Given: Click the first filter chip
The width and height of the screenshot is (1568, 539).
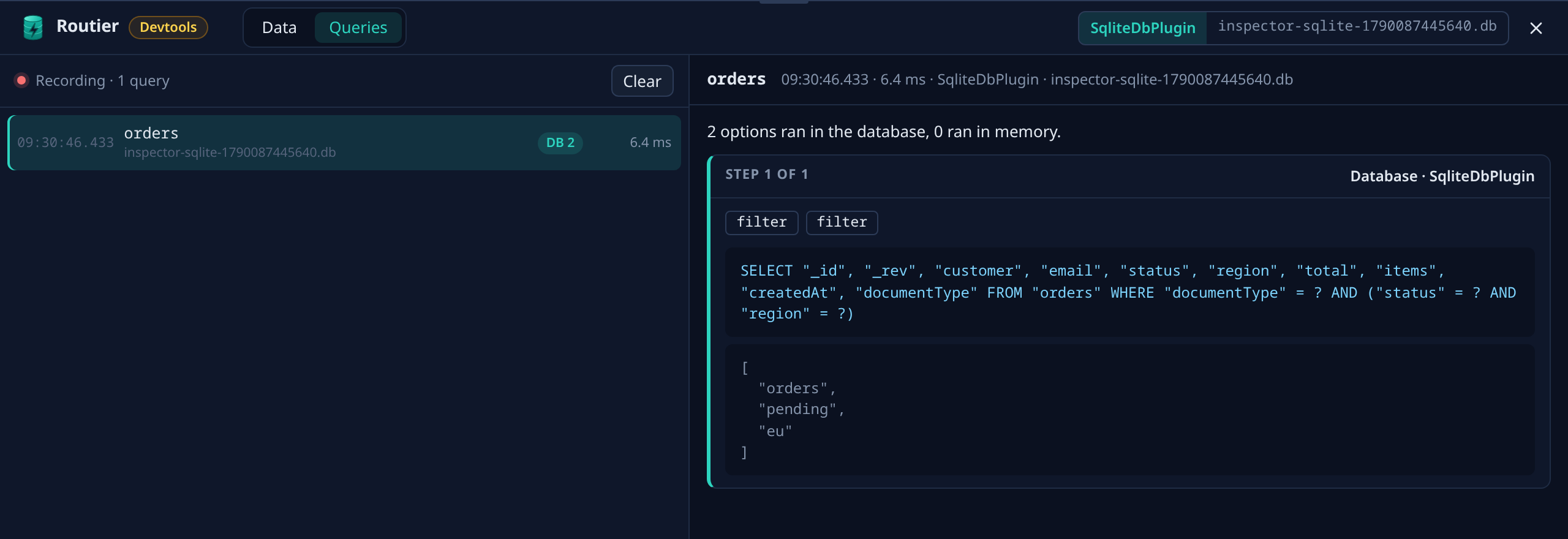Looking at the screenshot, I should click(762, 222).
